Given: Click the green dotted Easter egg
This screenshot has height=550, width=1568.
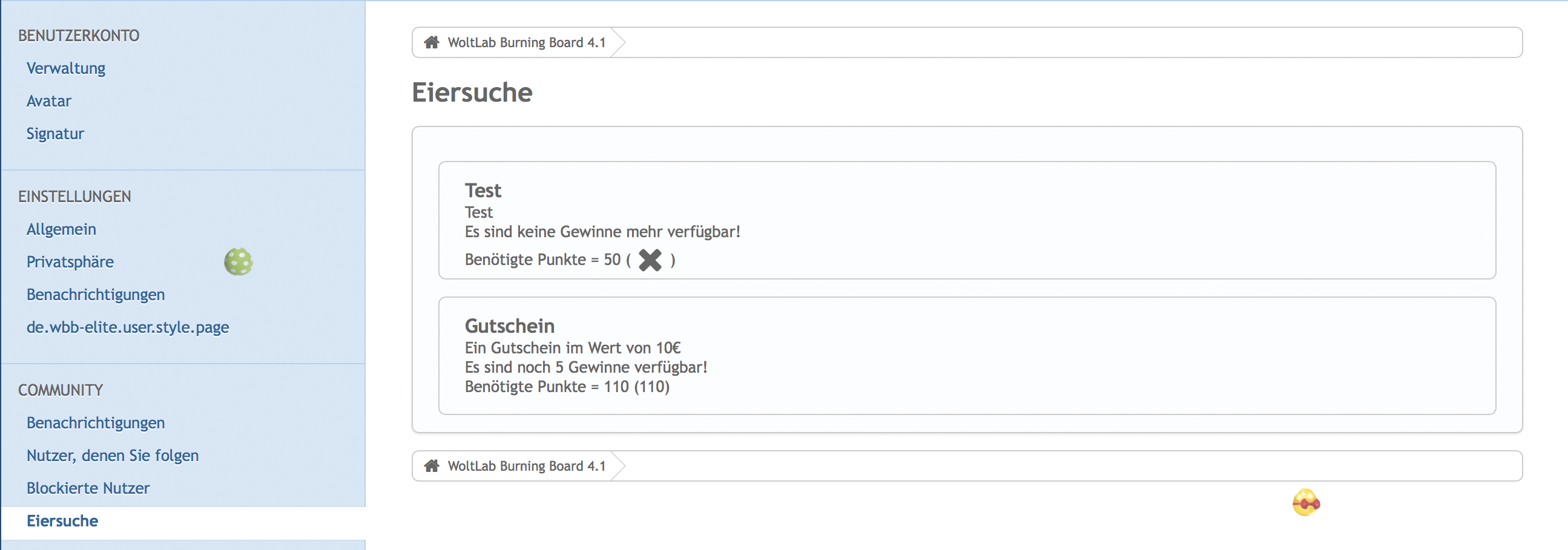Looking at the screenshot, I should point(238,261).
